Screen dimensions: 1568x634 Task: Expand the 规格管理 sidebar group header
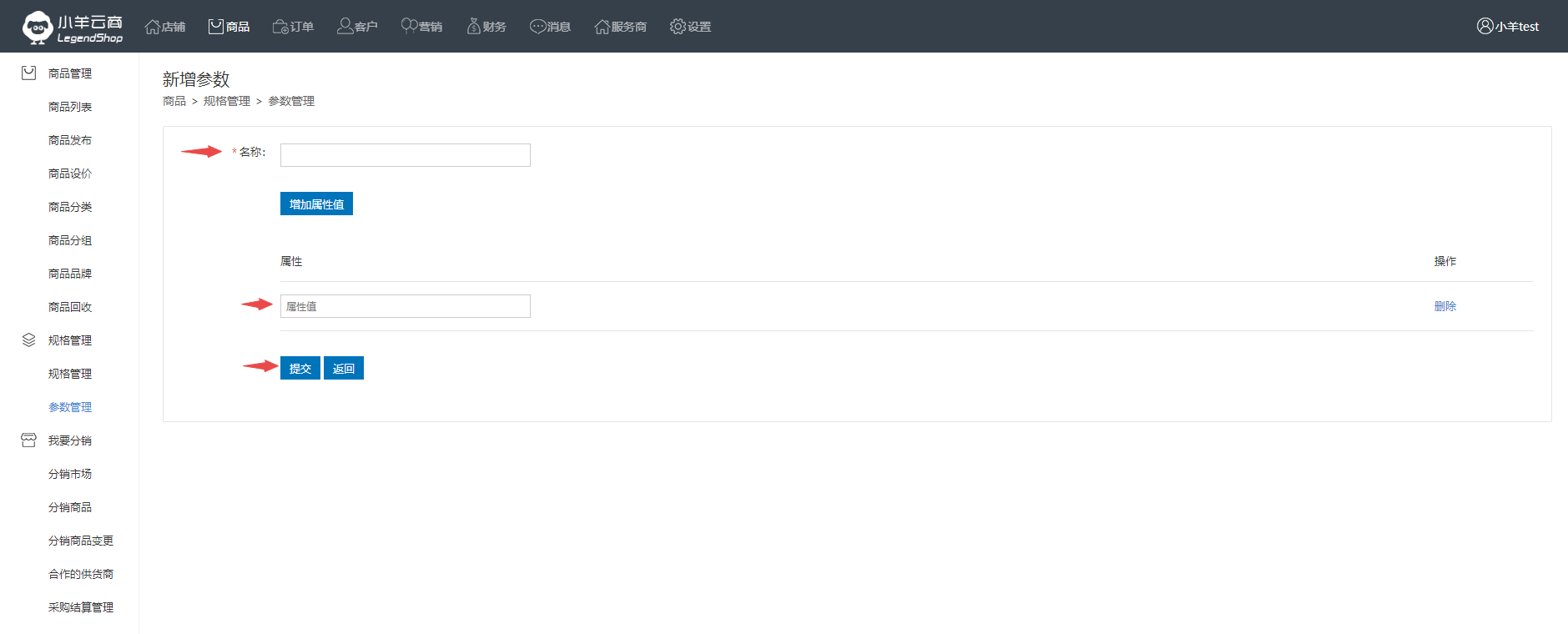69,340
